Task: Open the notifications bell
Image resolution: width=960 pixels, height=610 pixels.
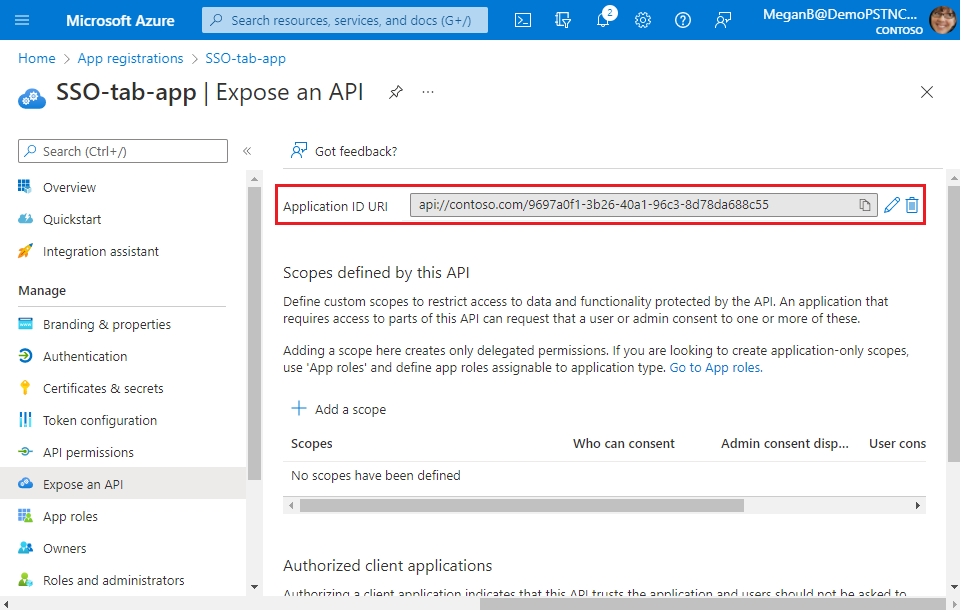Action: 603,20
